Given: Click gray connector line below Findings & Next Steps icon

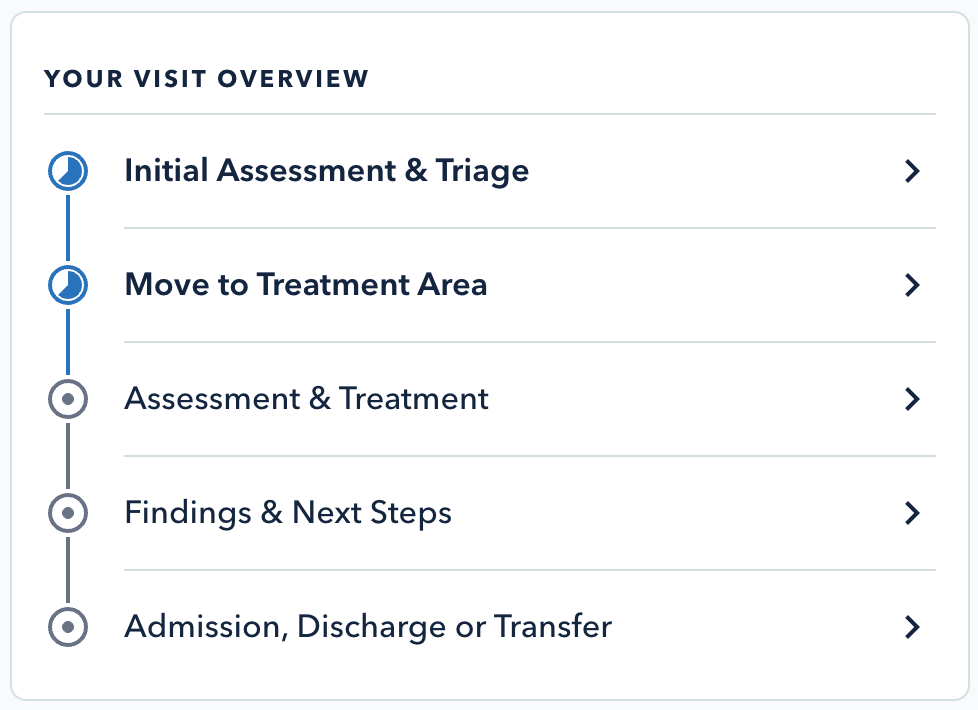Looking at the screenshot, I should tap(68, 571).
